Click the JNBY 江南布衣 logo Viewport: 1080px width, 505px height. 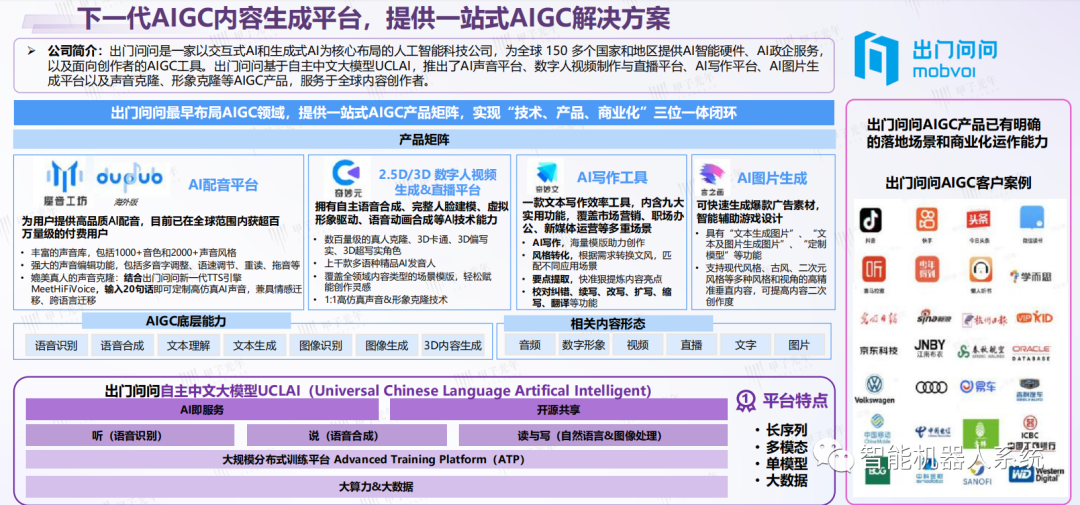pos(930,349)
